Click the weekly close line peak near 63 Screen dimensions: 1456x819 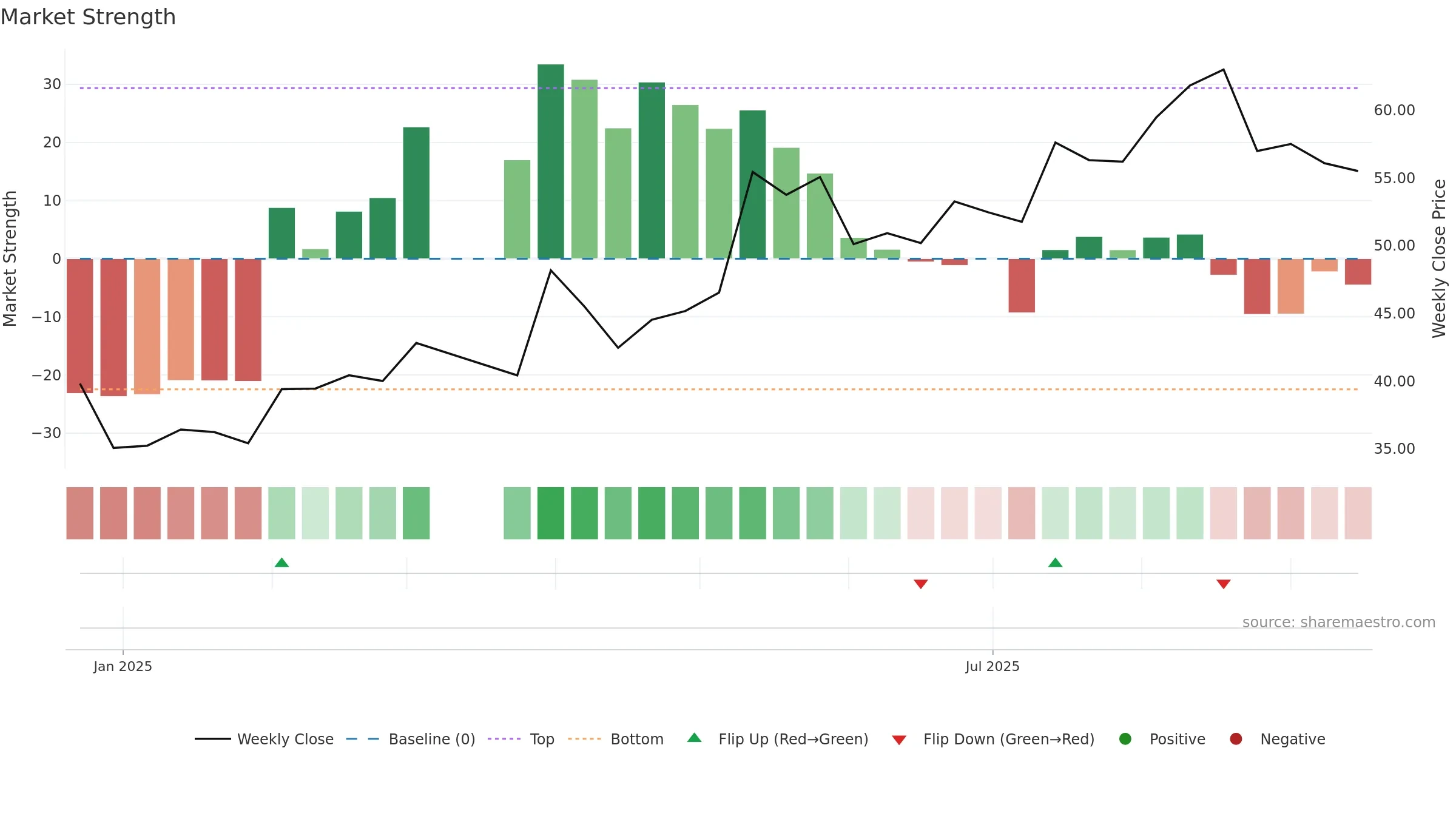pyautogui.click(x=1223, y=69)
